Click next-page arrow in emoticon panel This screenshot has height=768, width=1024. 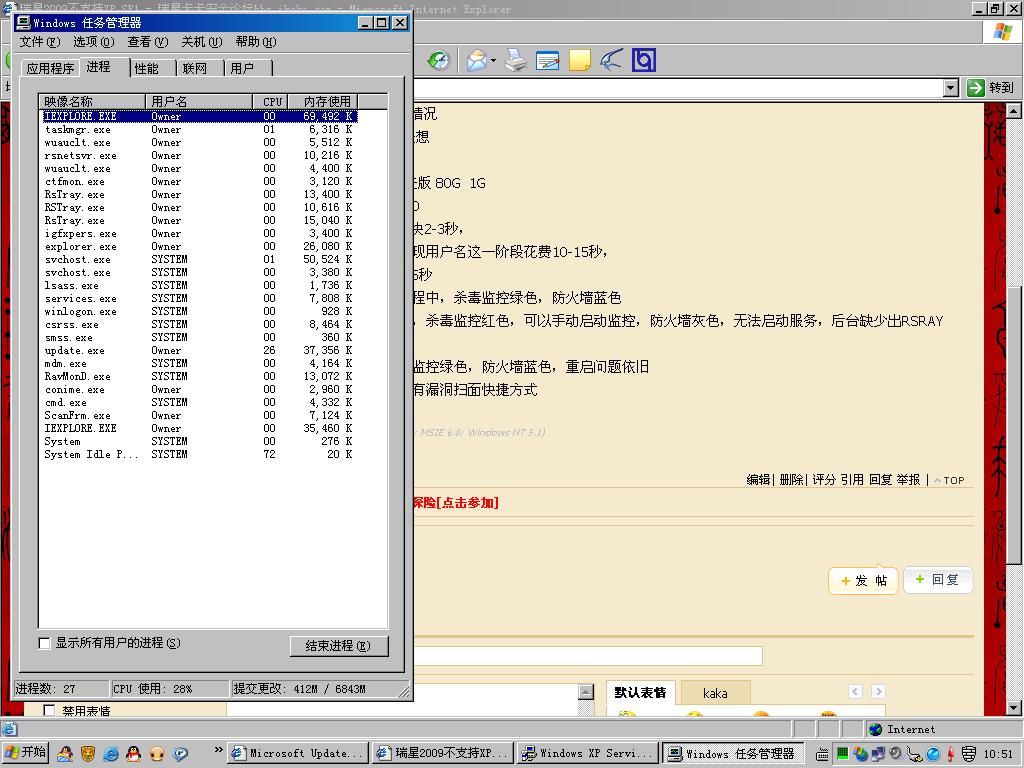click(878, 691)
